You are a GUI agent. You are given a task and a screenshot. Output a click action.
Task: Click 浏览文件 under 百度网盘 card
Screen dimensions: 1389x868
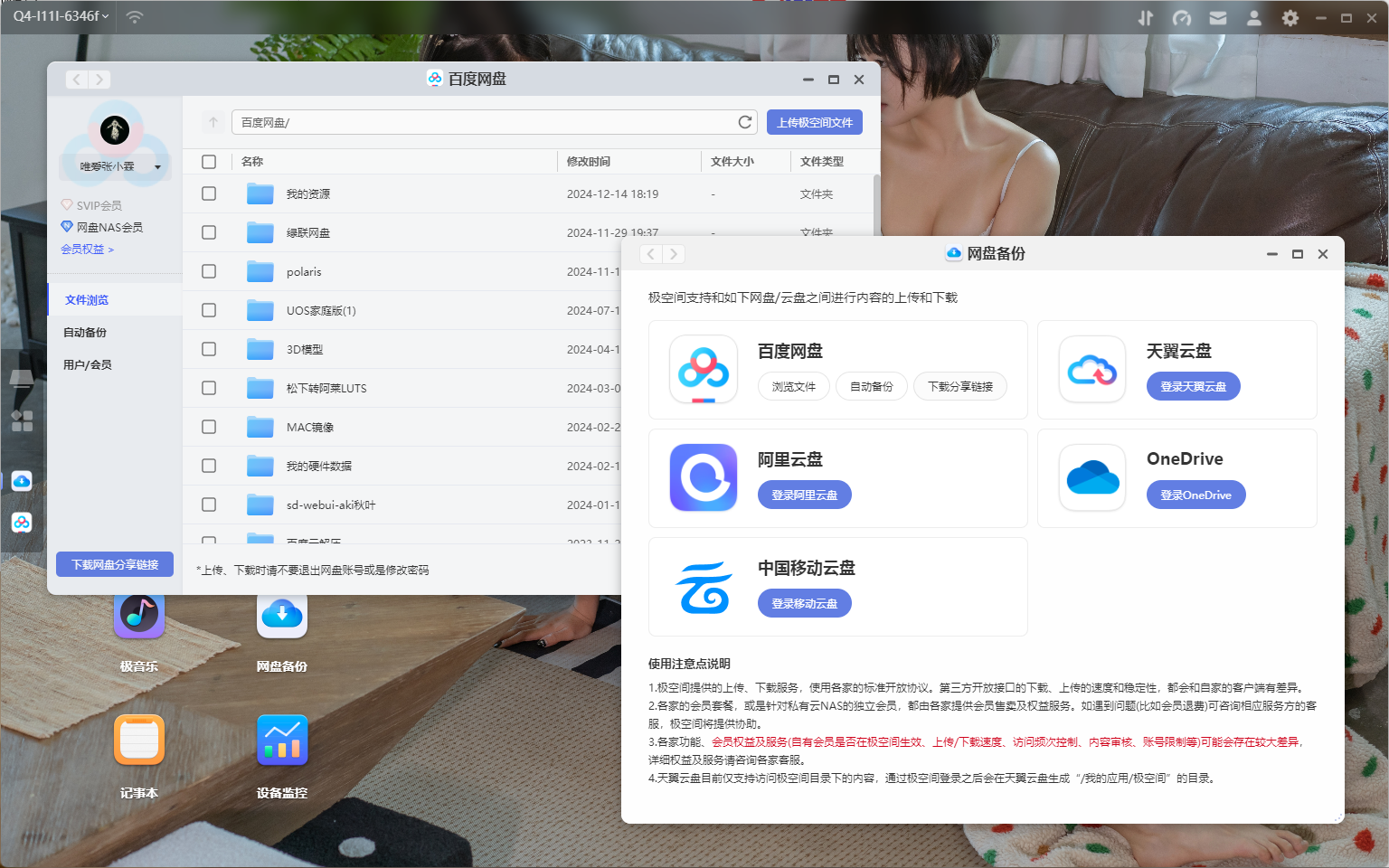[x=793, y=387]
